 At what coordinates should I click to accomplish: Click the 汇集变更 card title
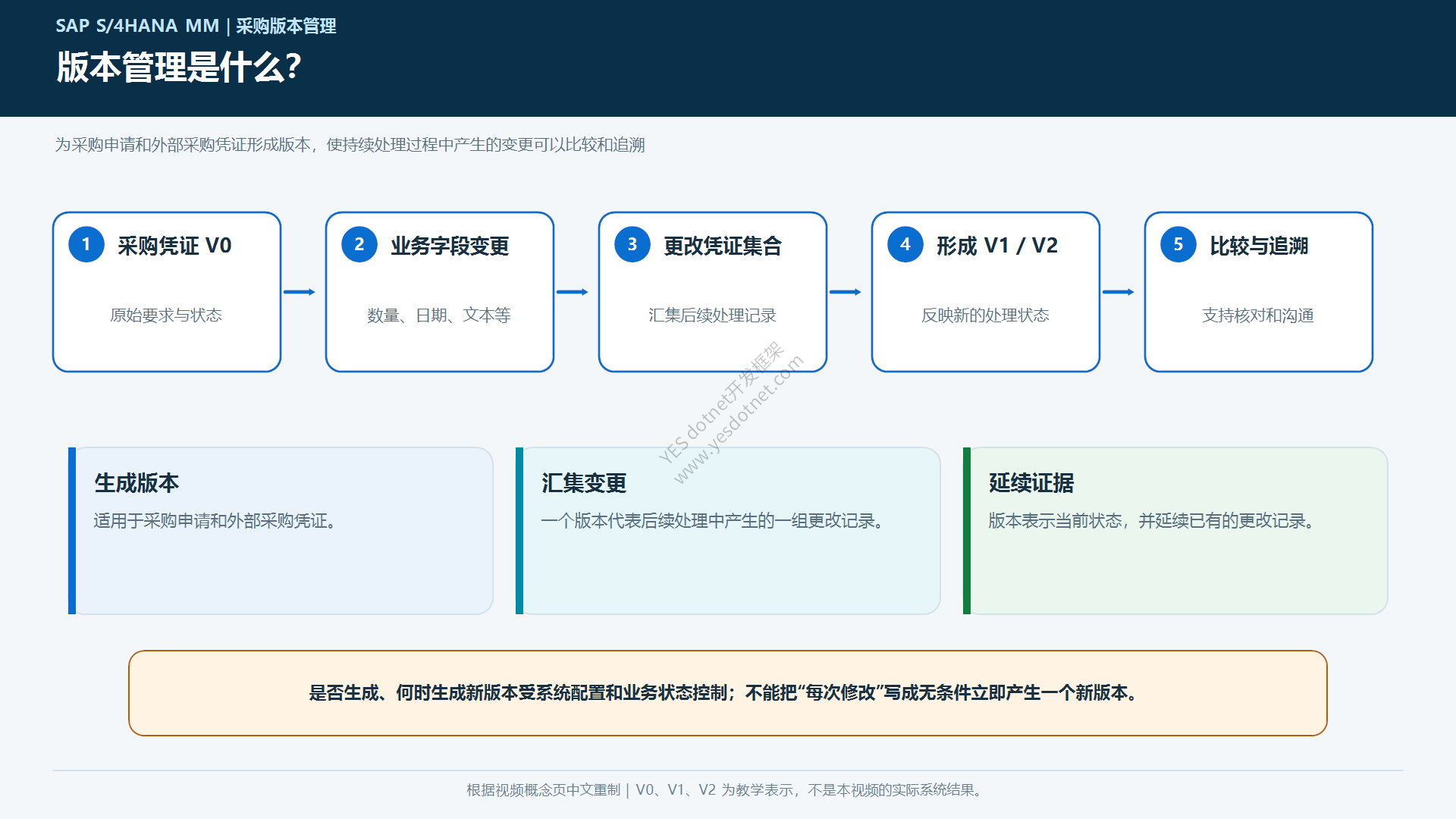tap(584, 483)
